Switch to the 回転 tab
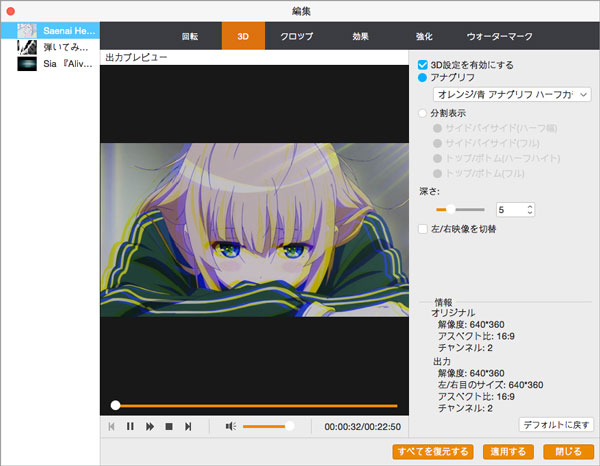 (x=190, y=36)
